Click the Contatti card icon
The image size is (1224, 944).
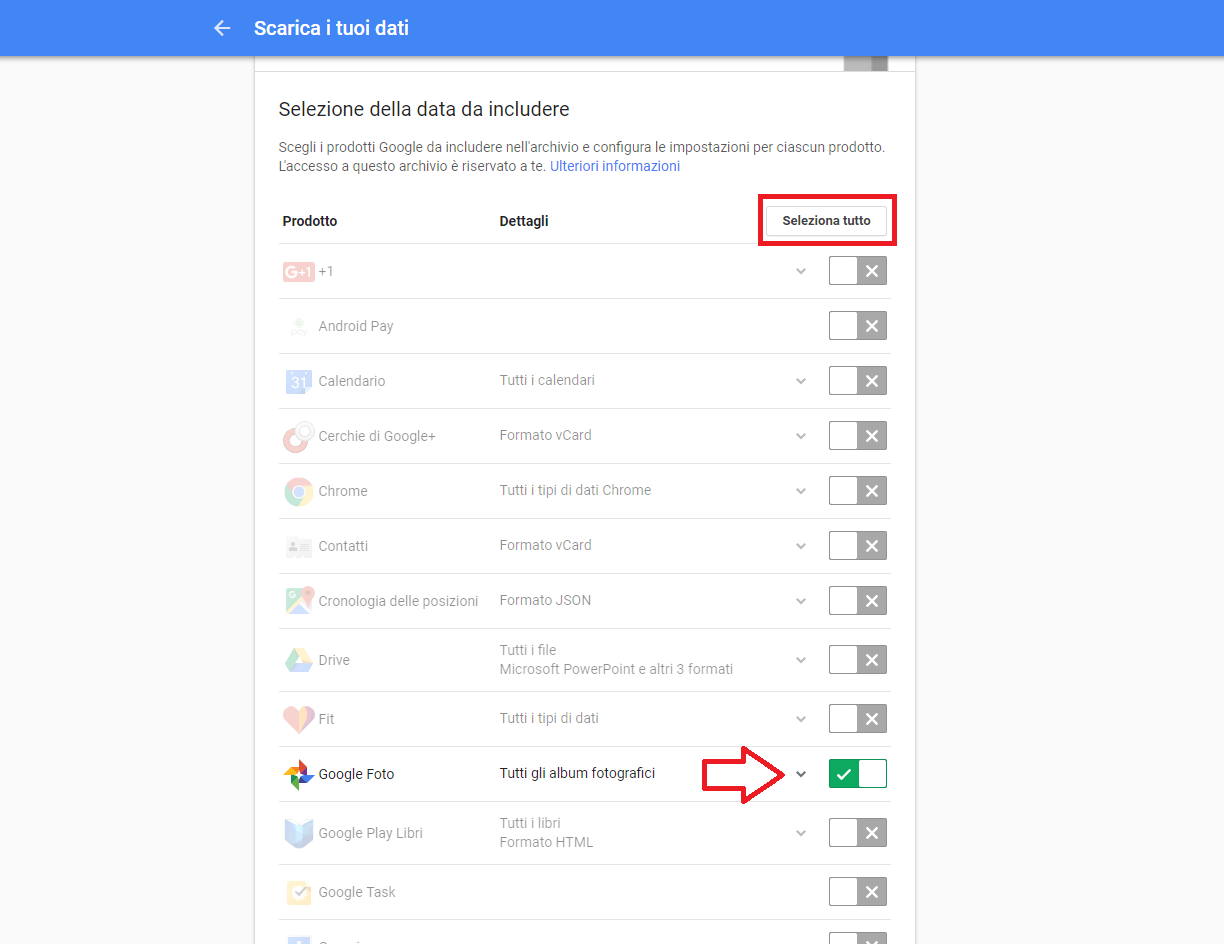298,546
